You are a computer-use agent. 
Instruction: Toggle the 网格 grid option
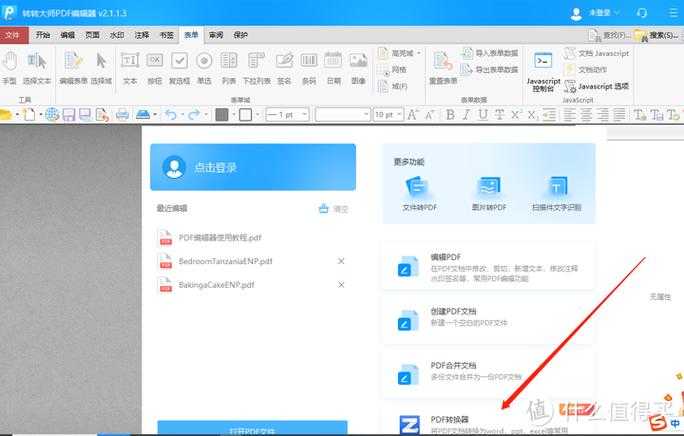(397, 70)
